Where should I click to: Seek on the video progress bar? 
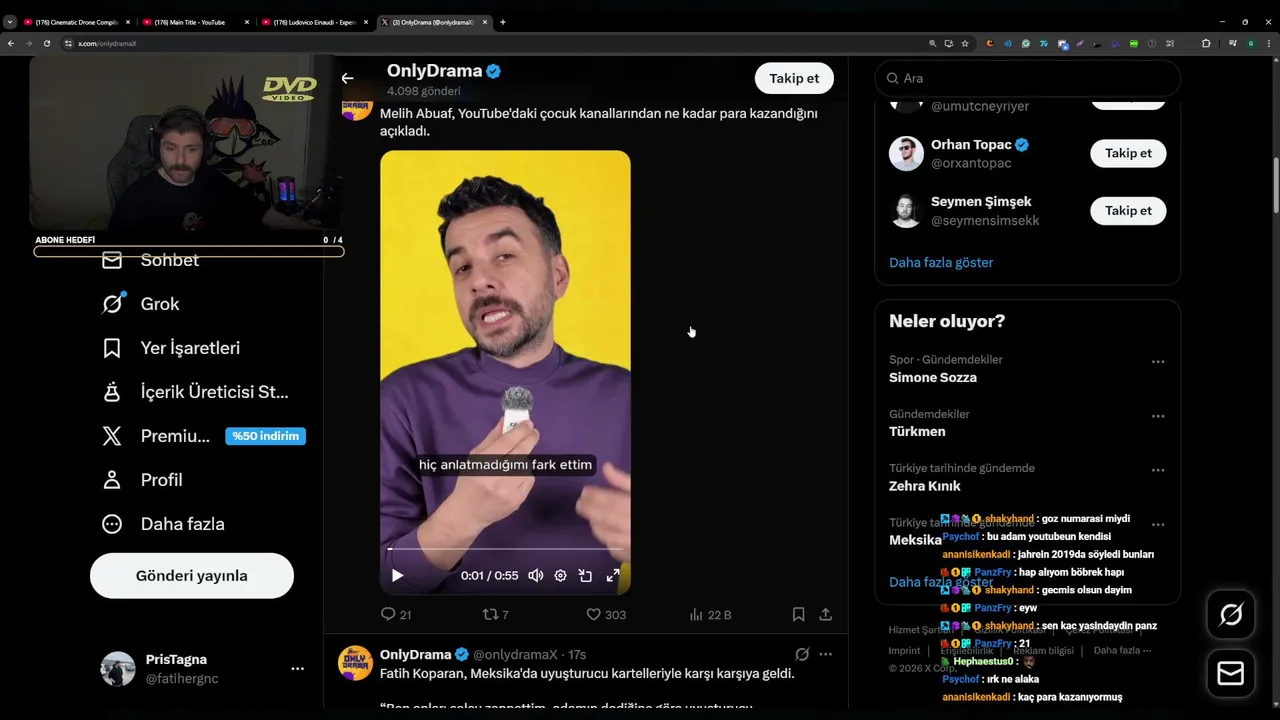[505, 549]
